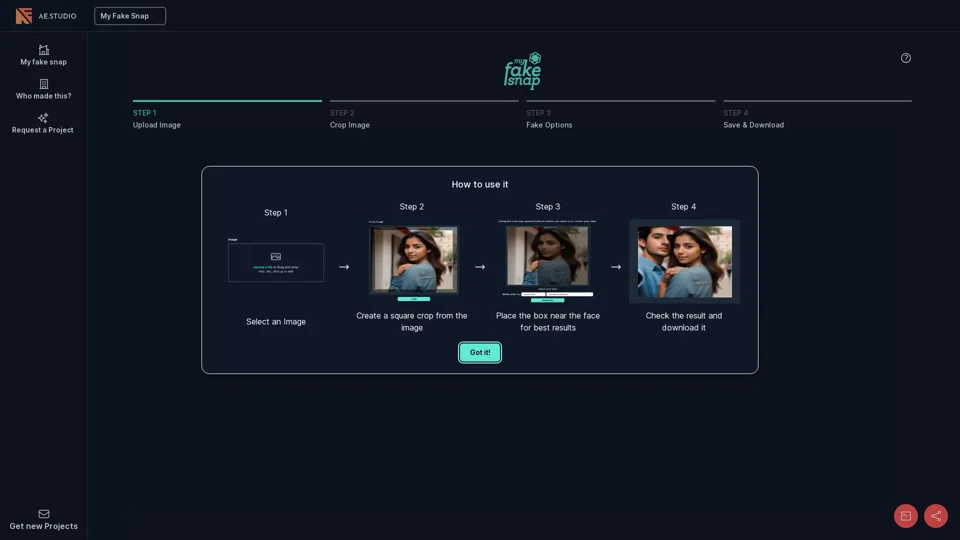The height and width of the screenshot is (540, 960).
Task: Click the red feedback icon button
Action: [x=906, y=516]
